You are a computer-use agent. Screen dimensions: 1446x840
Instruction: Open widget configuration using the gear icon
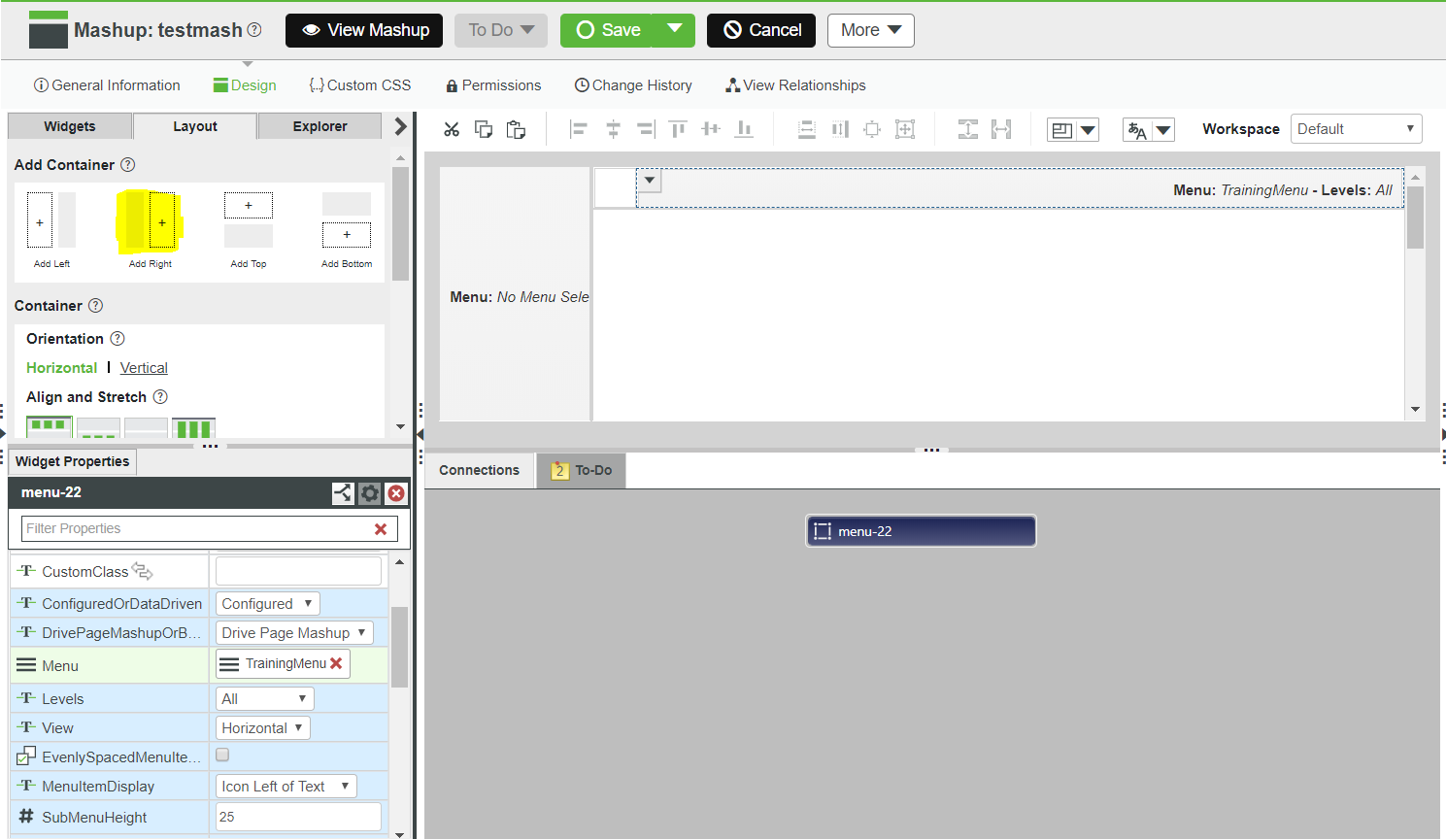click(369, 492)
